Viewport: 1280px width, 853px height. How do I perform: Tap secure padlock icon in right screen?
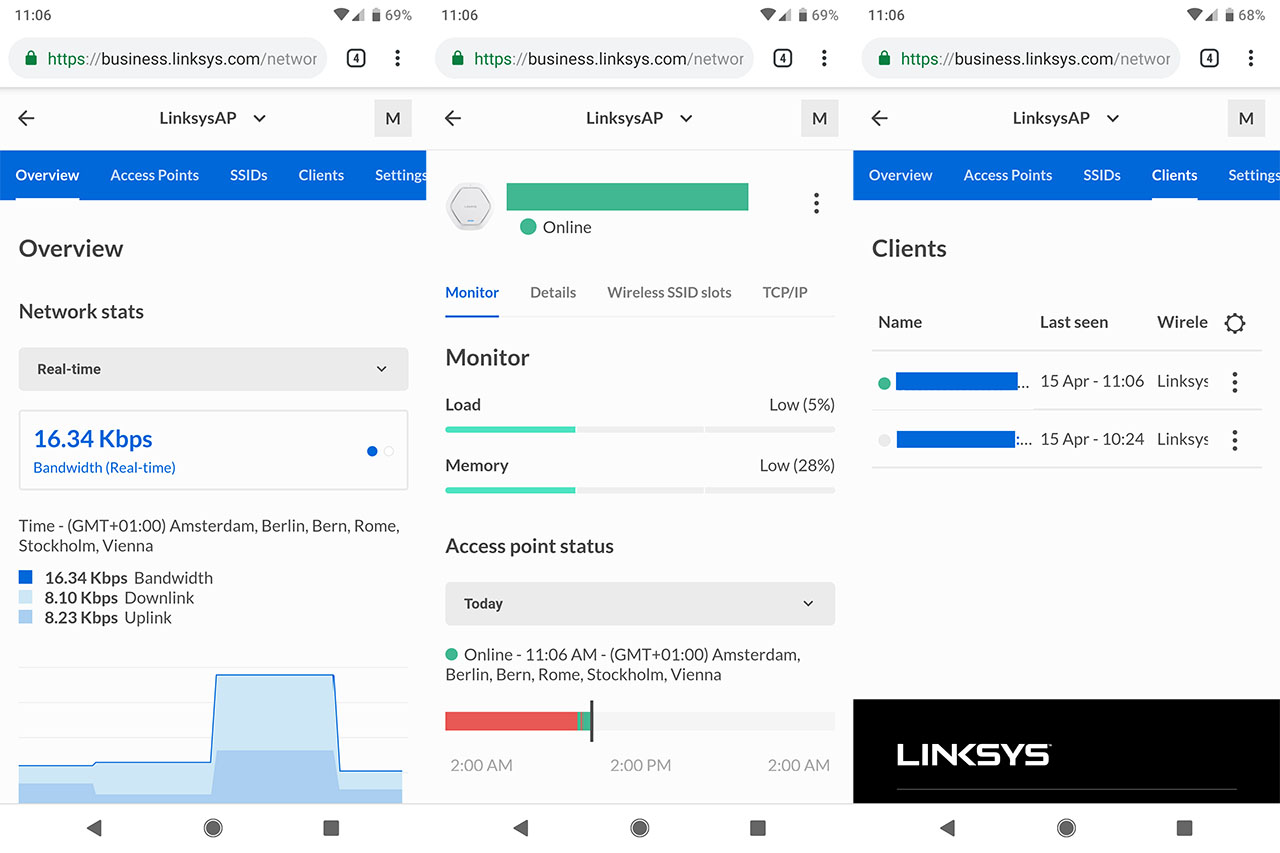(884, 58)
